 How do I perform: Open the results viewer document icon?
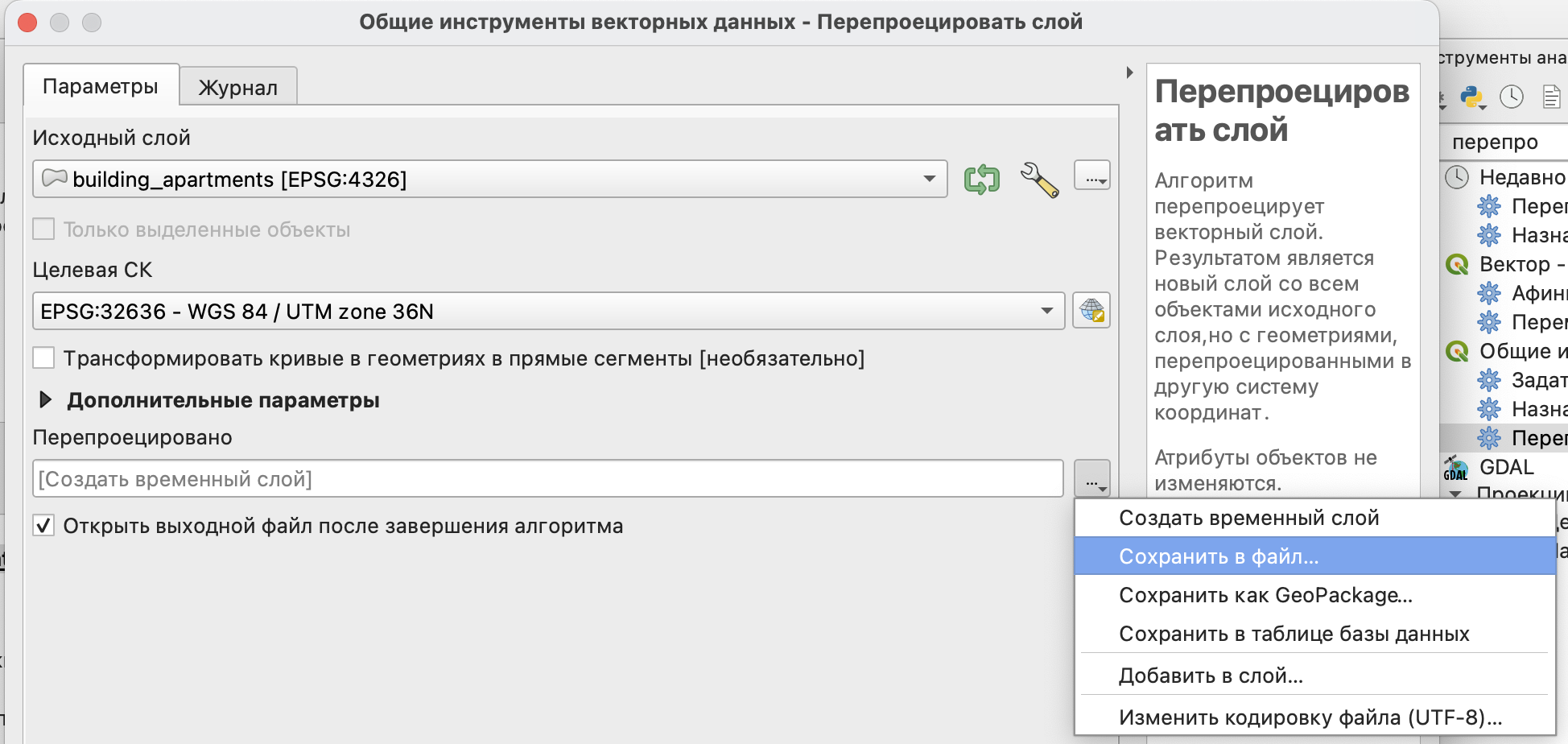point(1550,97)
